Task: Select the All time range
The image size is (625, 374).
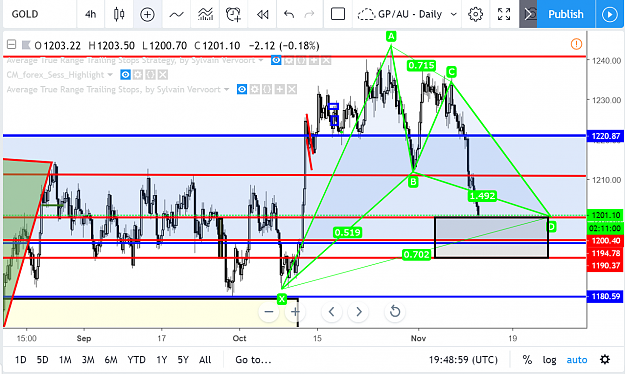Action: click(x=205, y=360)
